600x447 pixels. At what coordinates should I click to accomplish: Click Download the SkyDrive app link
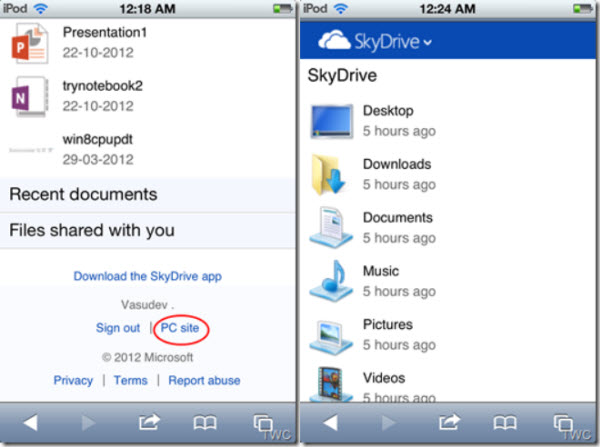click(x=148, y=276)
